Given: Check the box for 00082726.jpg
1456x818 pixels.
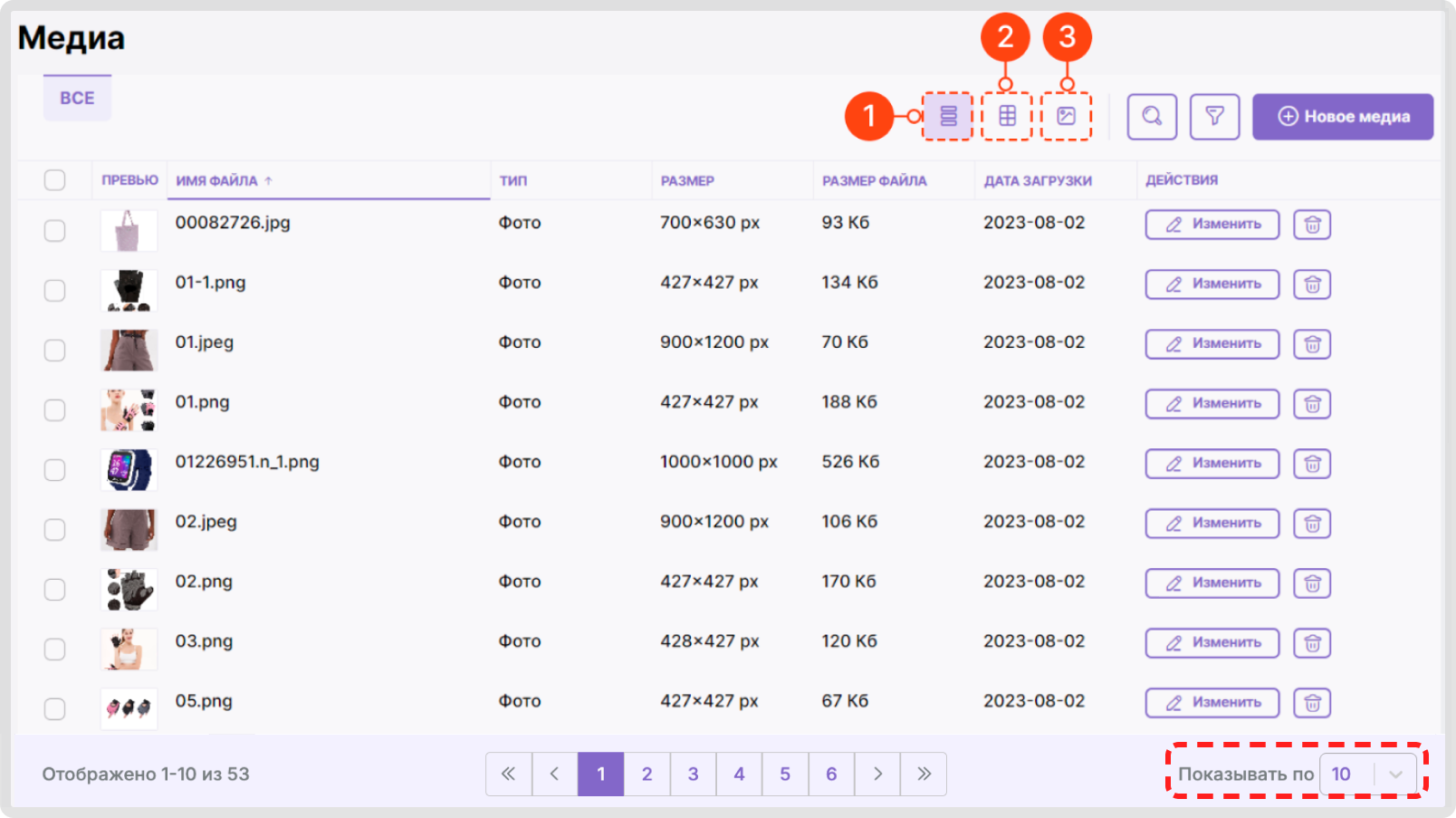Looking at the screenshot, I should [x=54, y=230].
